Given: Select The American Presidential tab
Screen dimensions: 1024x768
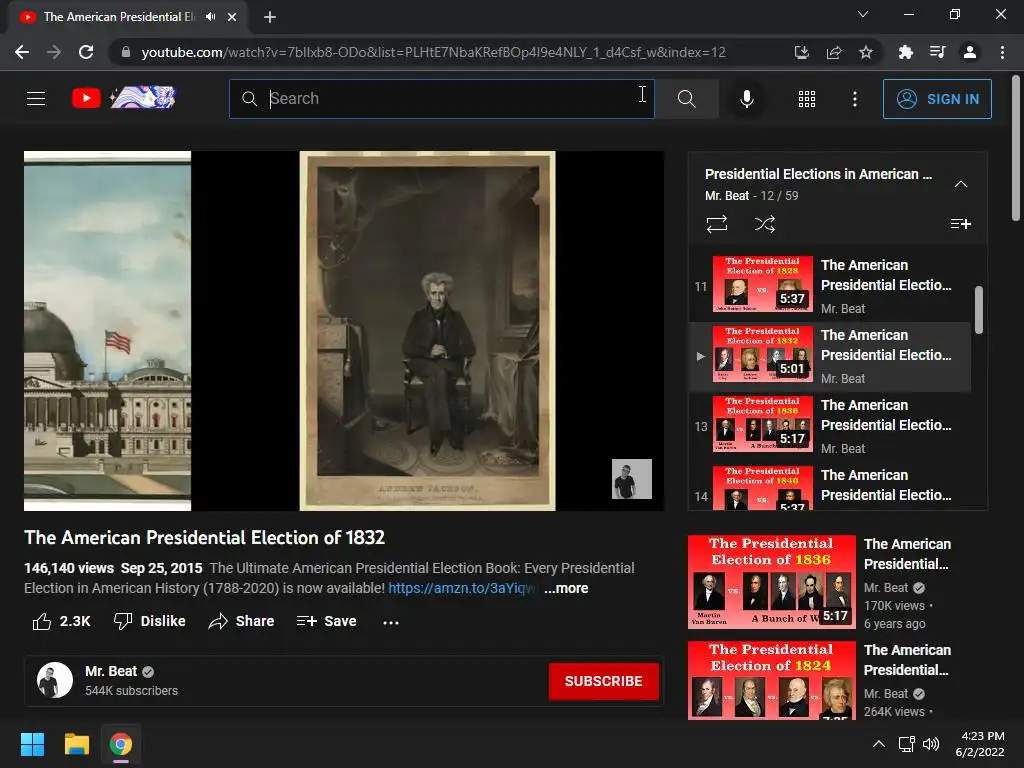Looking at the screenshot, I should [x=118, y=17].
